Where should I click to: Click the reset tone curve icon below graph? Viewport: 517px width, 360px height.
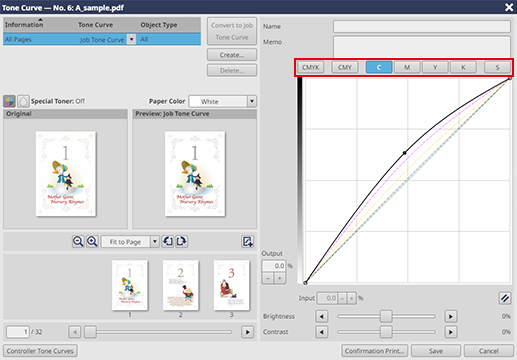pos(505,298)
